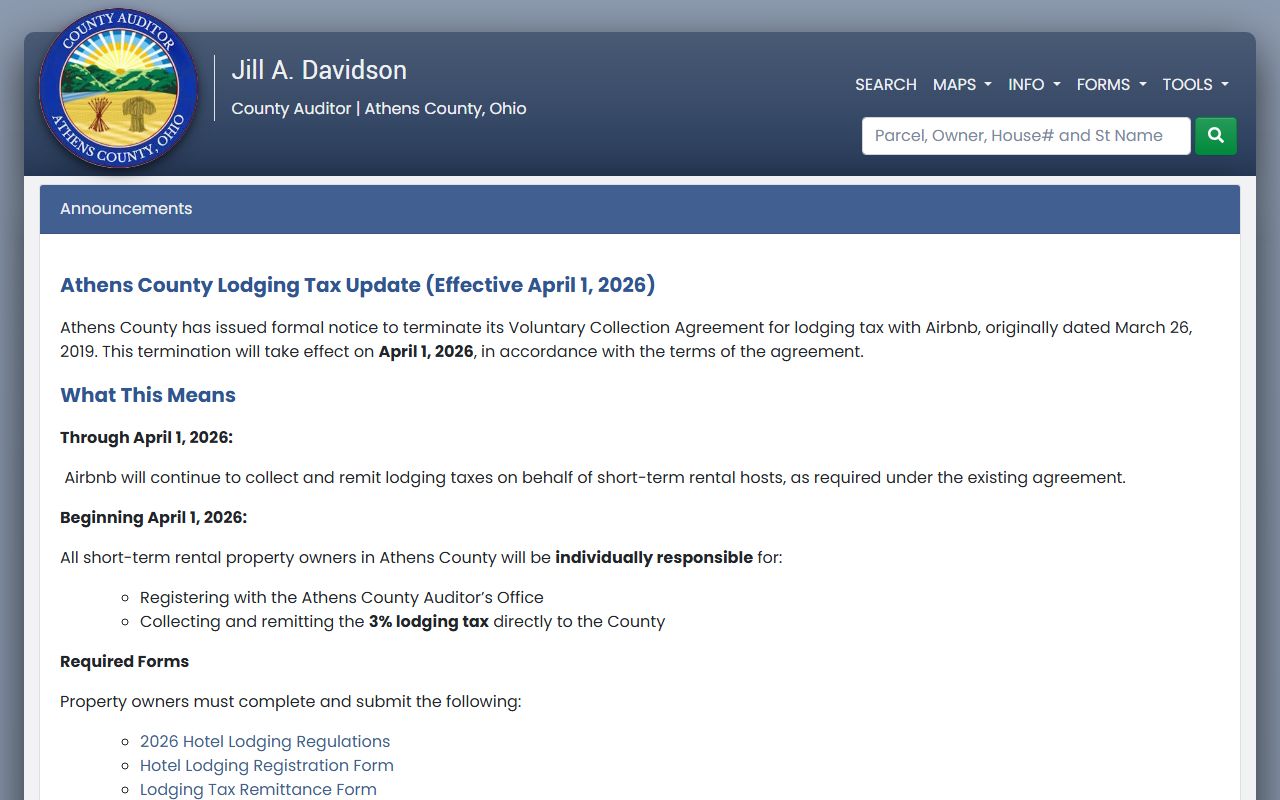The image size is (1280, 800).
Task: Click the Required Forms label
Action: click(124, 662)
